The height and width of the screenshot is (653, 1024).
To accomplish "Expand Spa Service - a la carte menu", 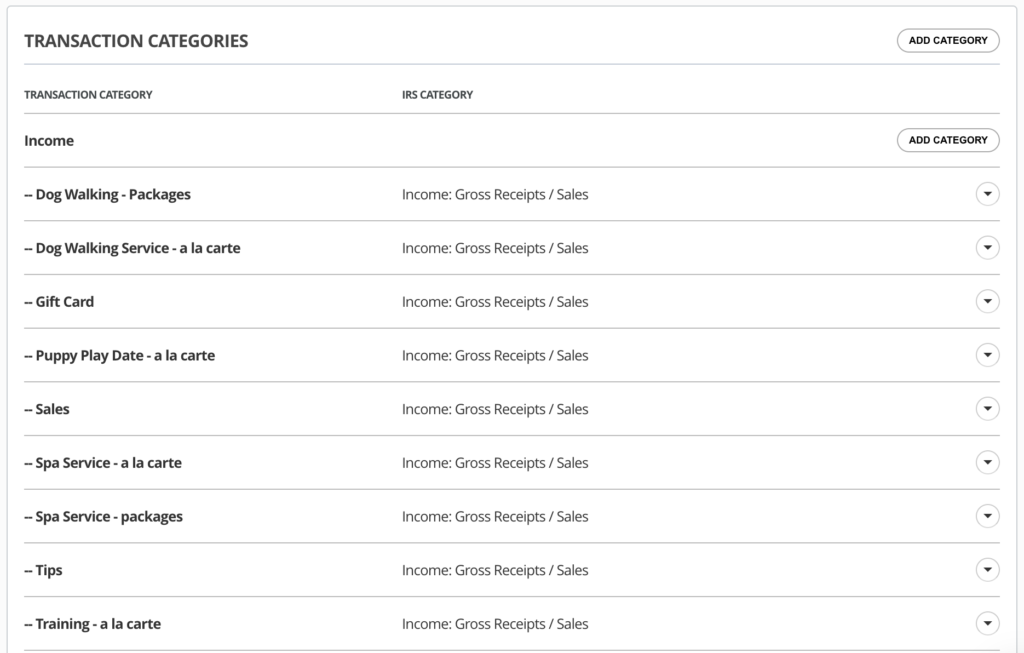I will [987, 462].
